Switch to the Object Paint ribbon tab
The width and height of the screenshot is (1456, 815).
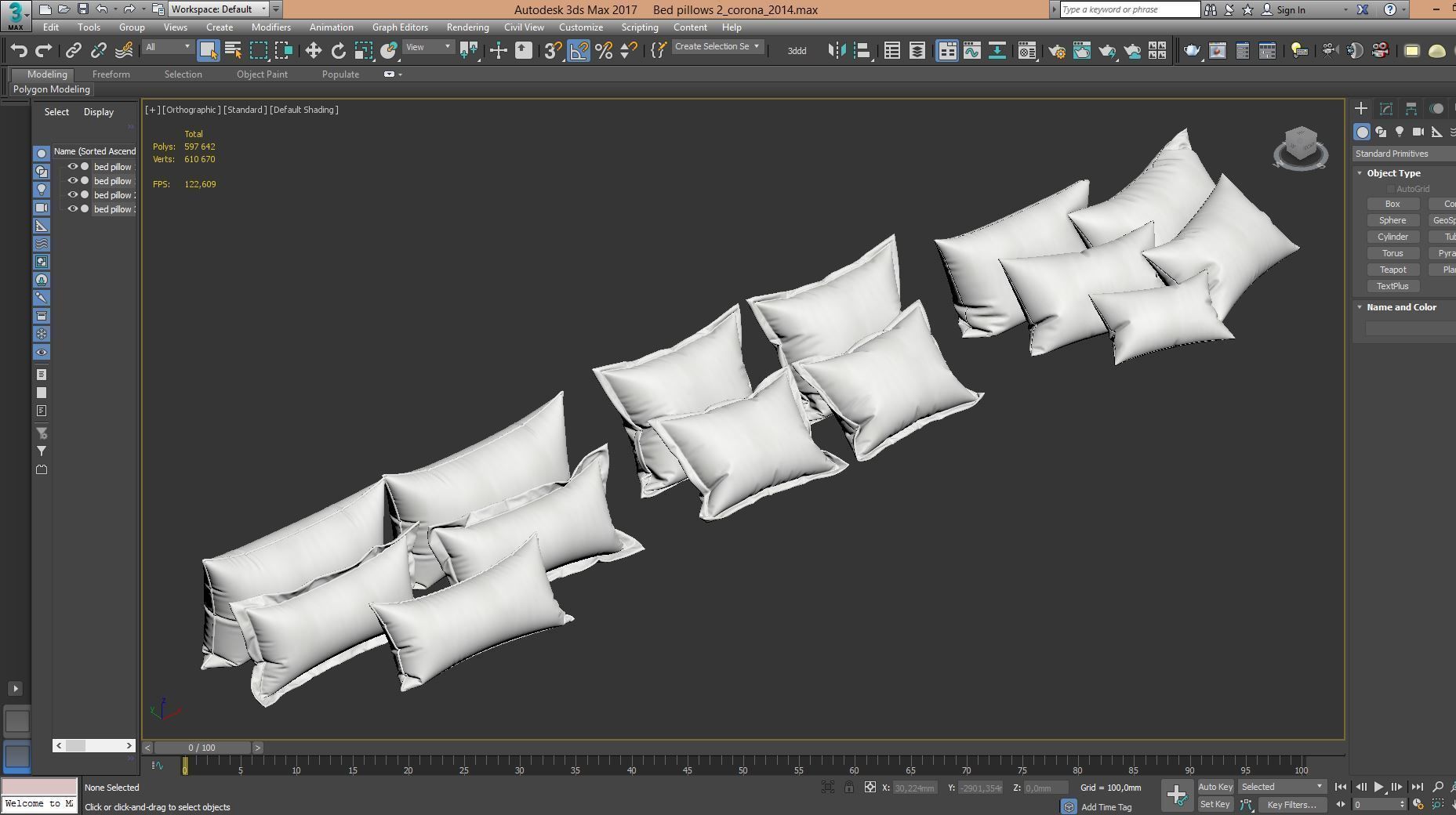pos(262,74)
